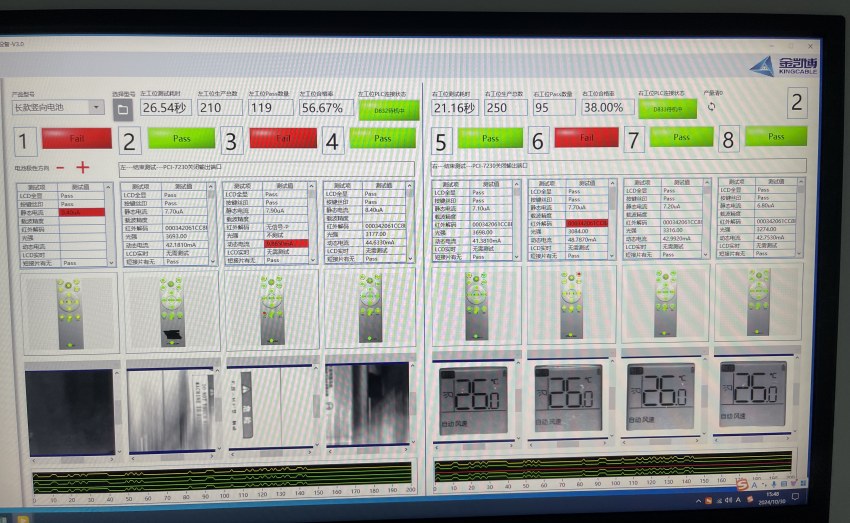Click the microphone icon on Sogou toolbar
Viewport: 850px width, 523px height.
coord(774,484)
